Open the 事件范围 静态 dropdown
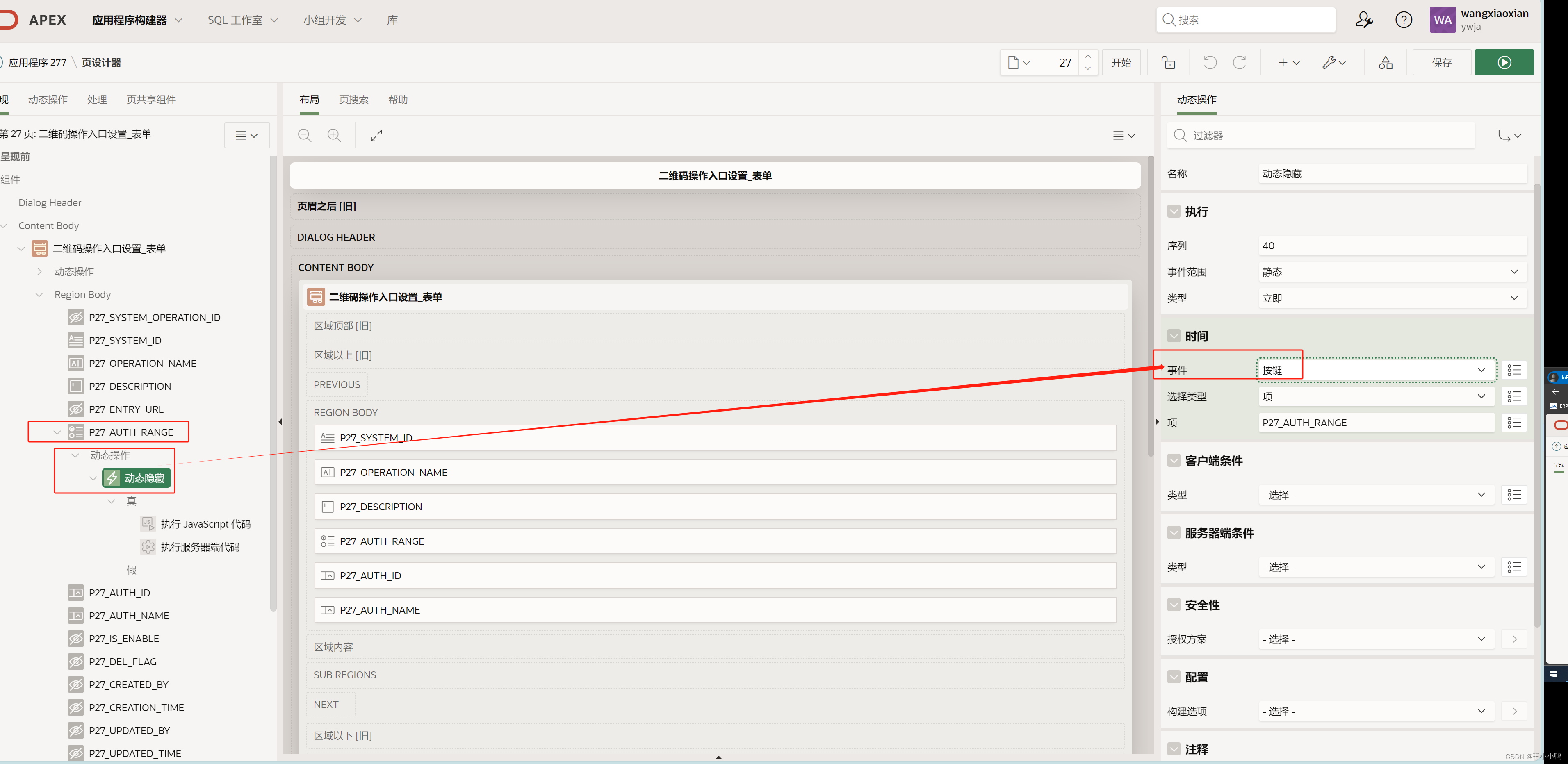 click(x=1392, y=272)
